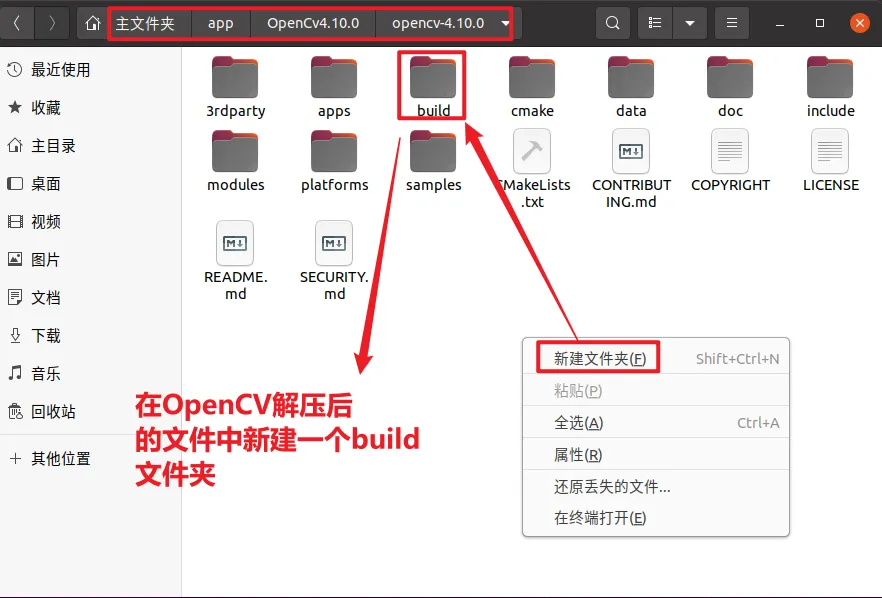Viewport: 882px width, 598px height.
Task: Select the 3rdparty folder
Action: 235,87
